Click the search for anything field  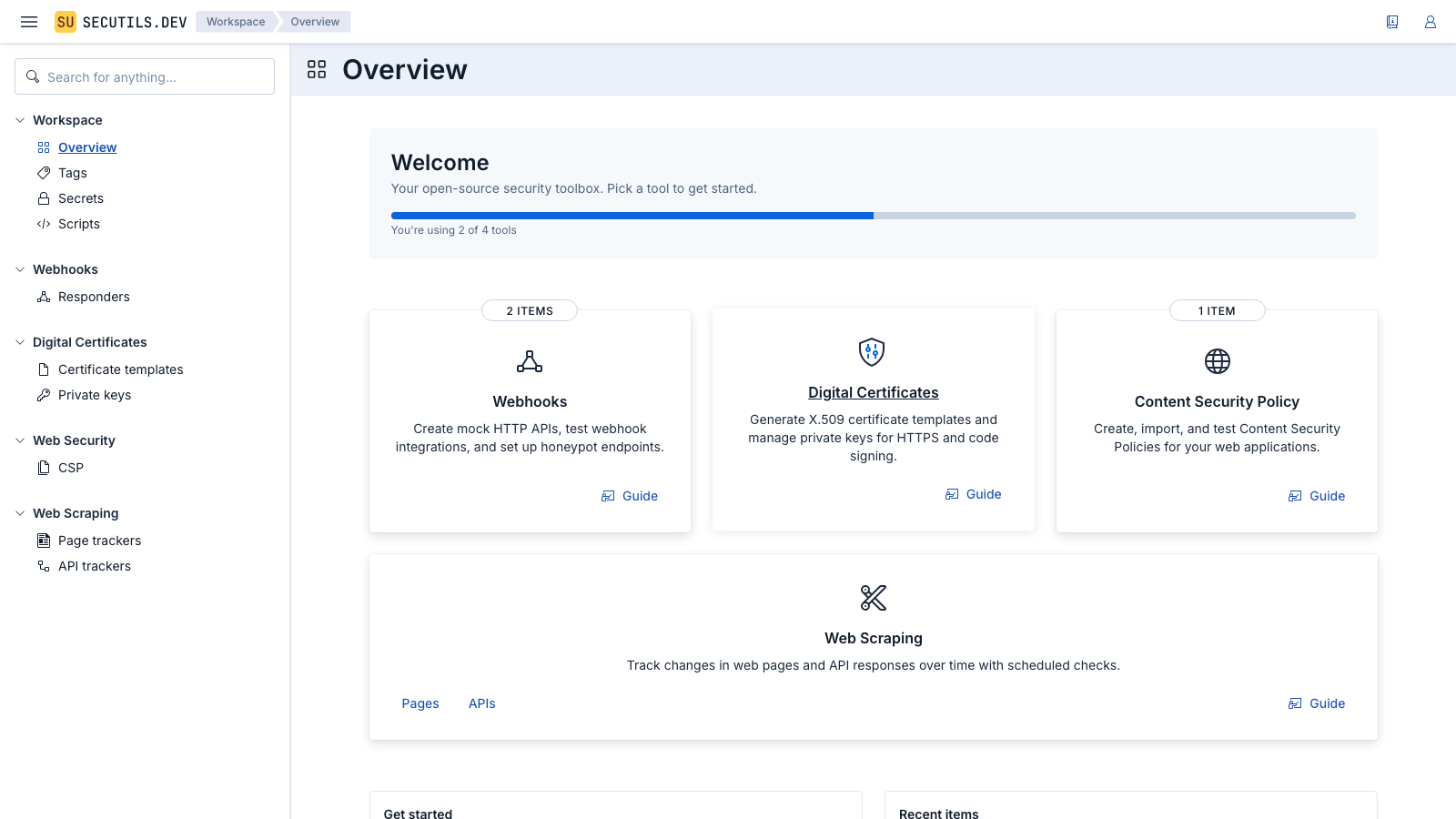click(144, 76)
